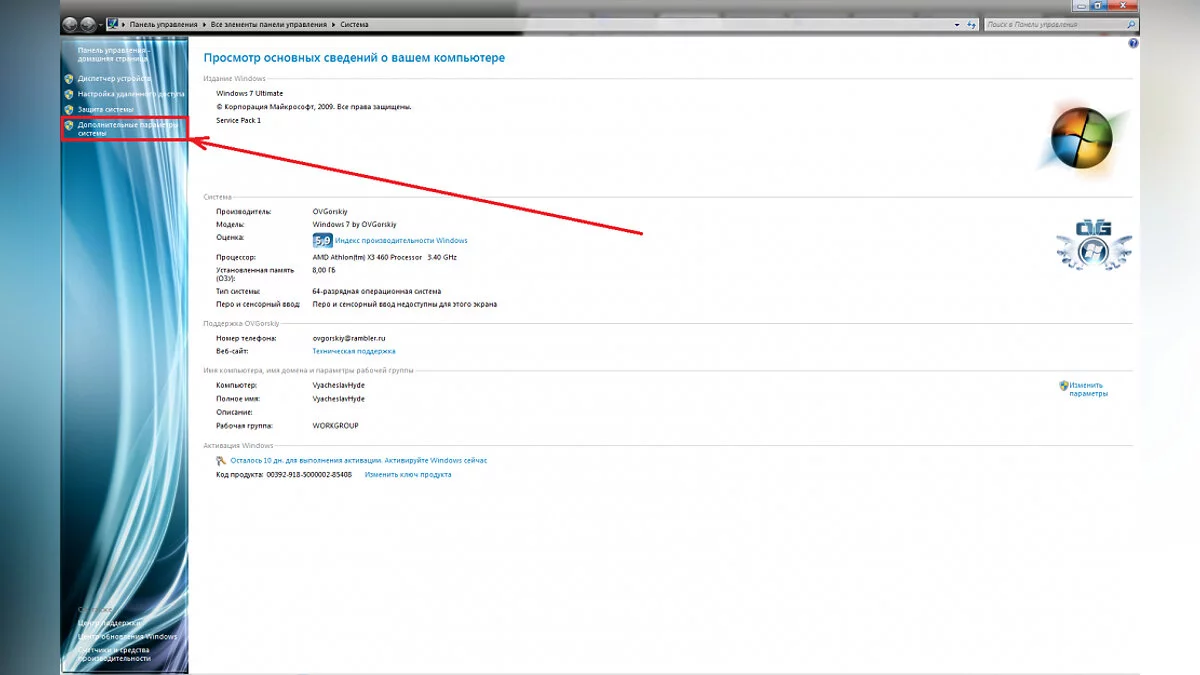Select '8,00 ГБ' installed memory value
1200x675 pixels.
325,270
